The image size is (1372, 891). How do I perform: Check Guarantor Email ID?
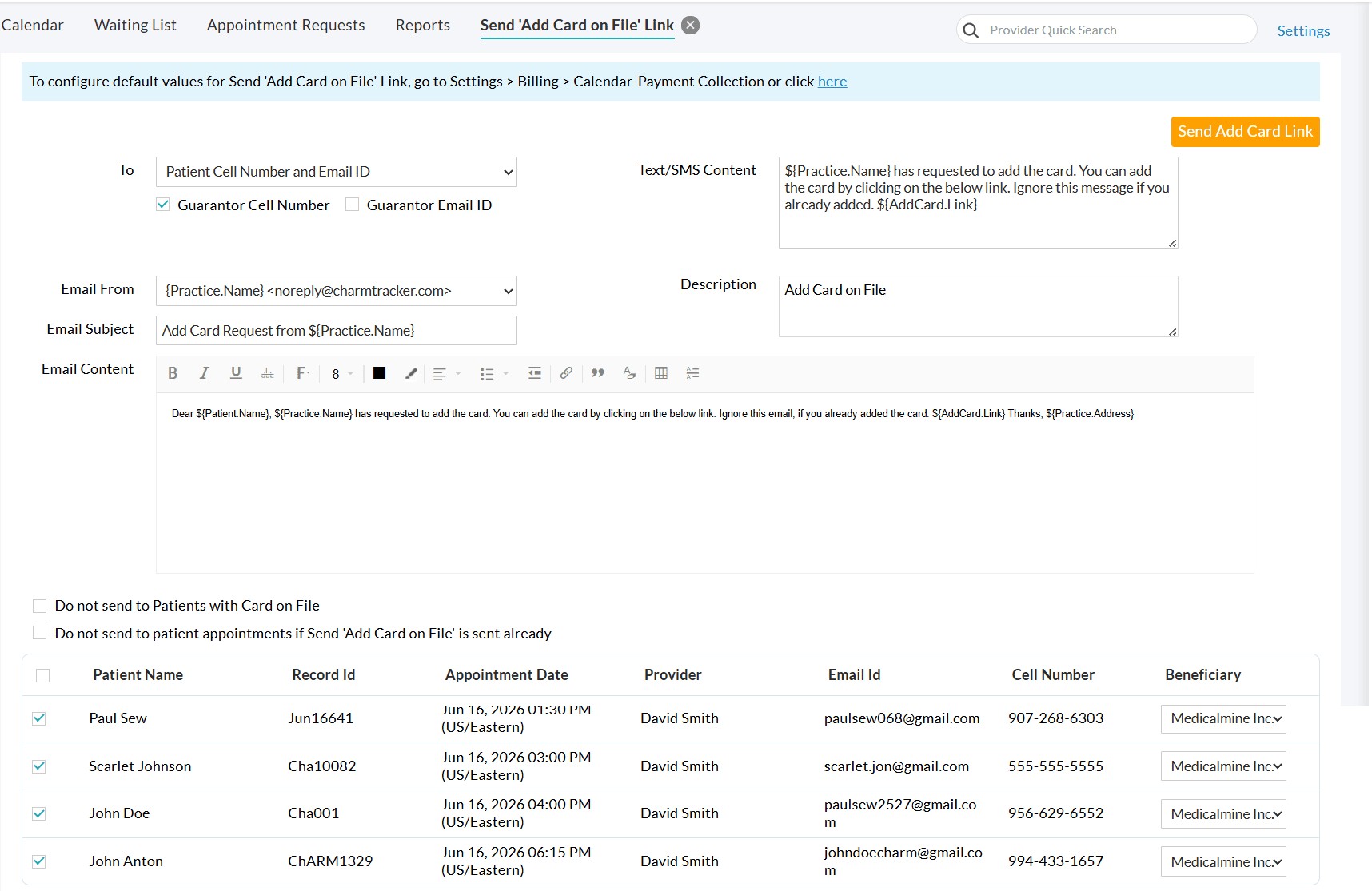(x=352, y=205)
